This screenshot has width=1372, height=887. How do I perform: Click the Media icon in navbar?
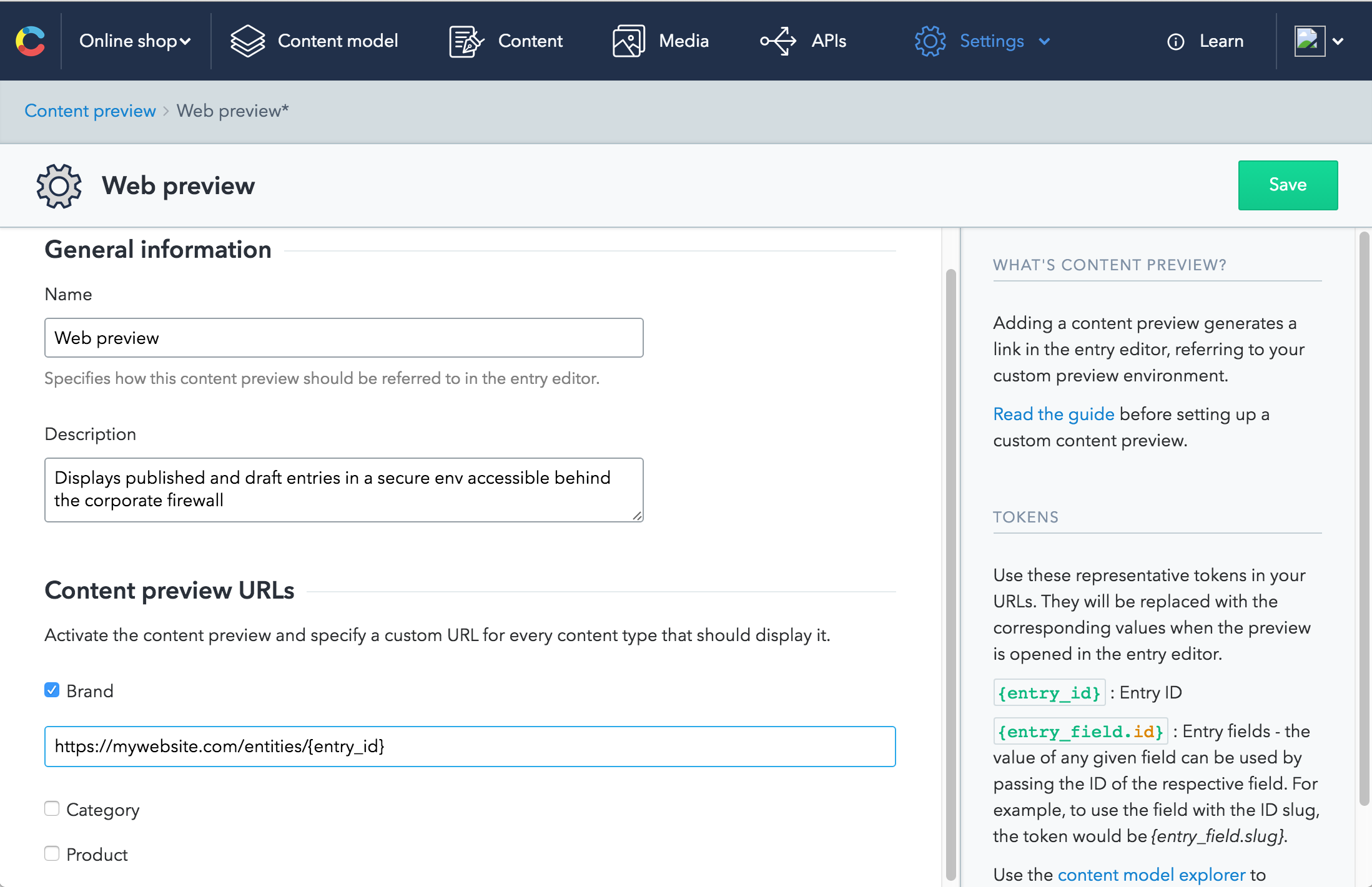[x=627, y=41]
